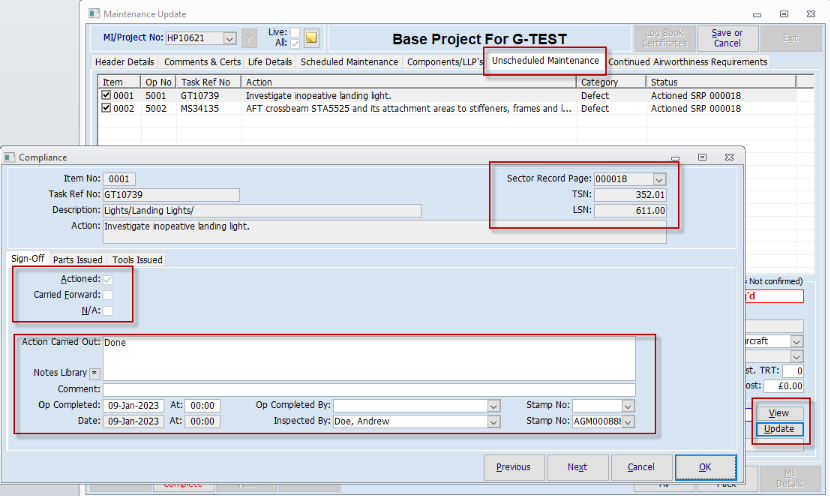The width and height of the screenshot is (830, 496).
Task: Uncheck item 0002 in the maintenance list
Action: 107,108
